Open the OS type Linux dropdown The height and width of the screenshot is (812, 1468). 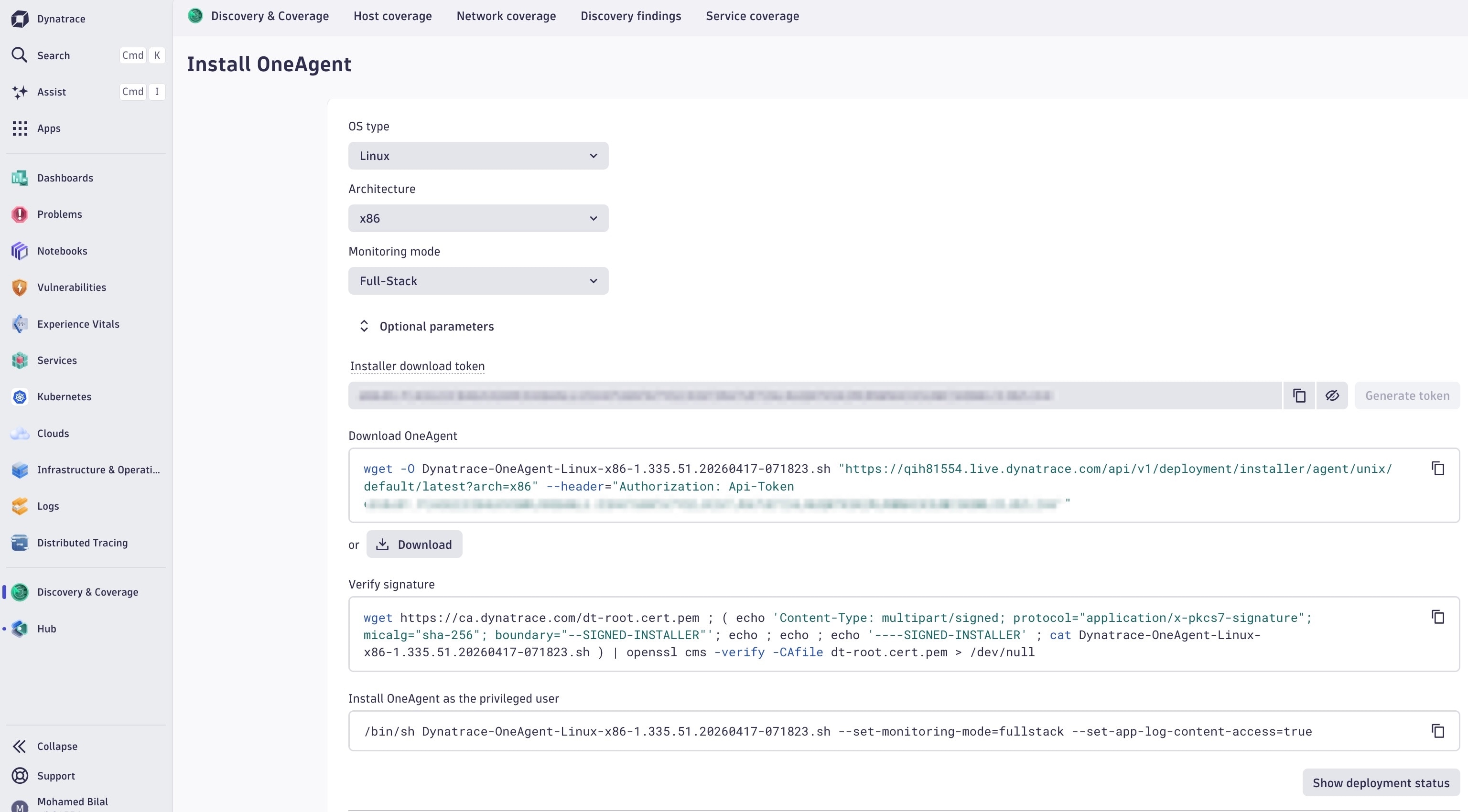click(477, 155)
